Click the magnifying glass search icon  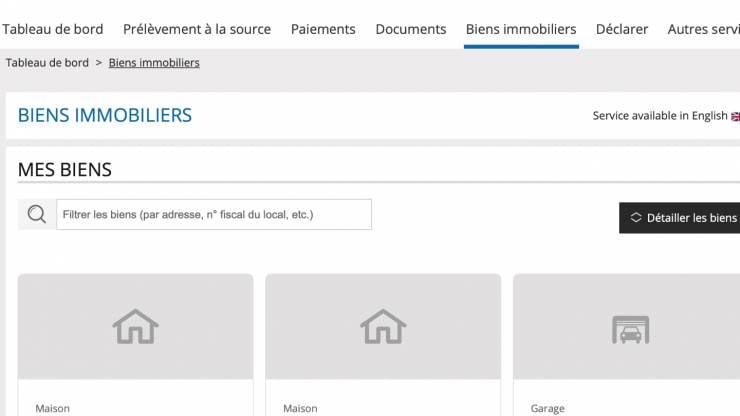point(36,214)
